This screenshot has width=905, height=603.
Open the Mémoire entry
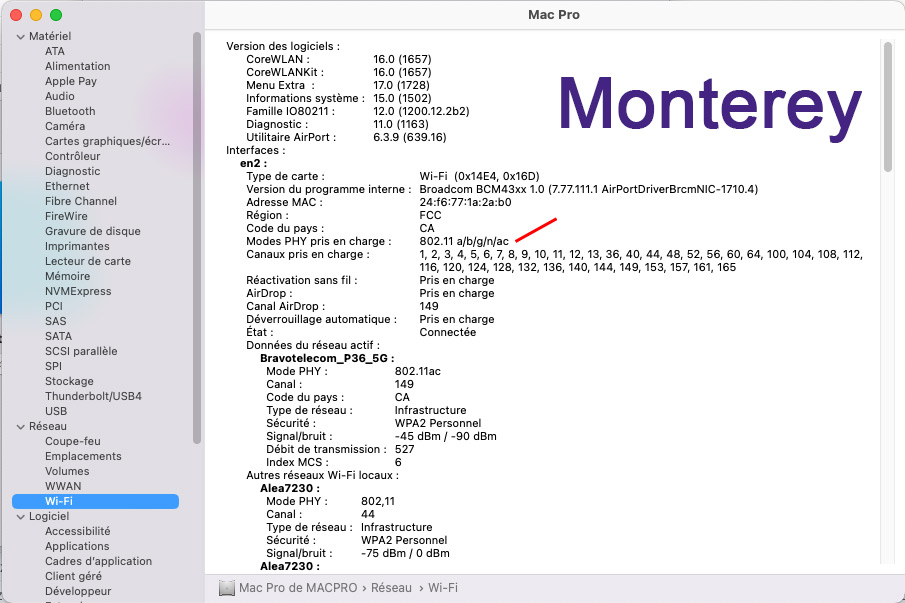[x=68, y=276]
